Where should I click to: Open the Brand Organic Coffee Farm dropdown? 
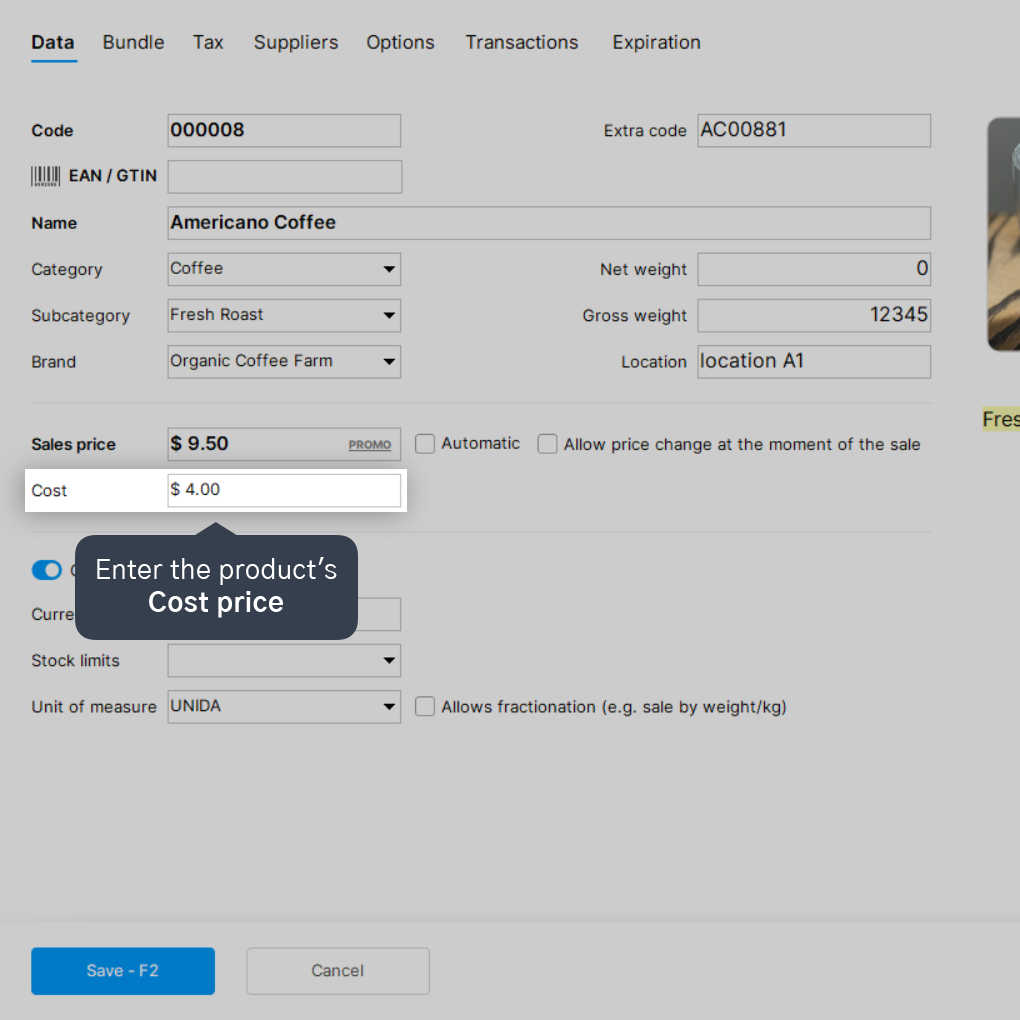[284, 362]
